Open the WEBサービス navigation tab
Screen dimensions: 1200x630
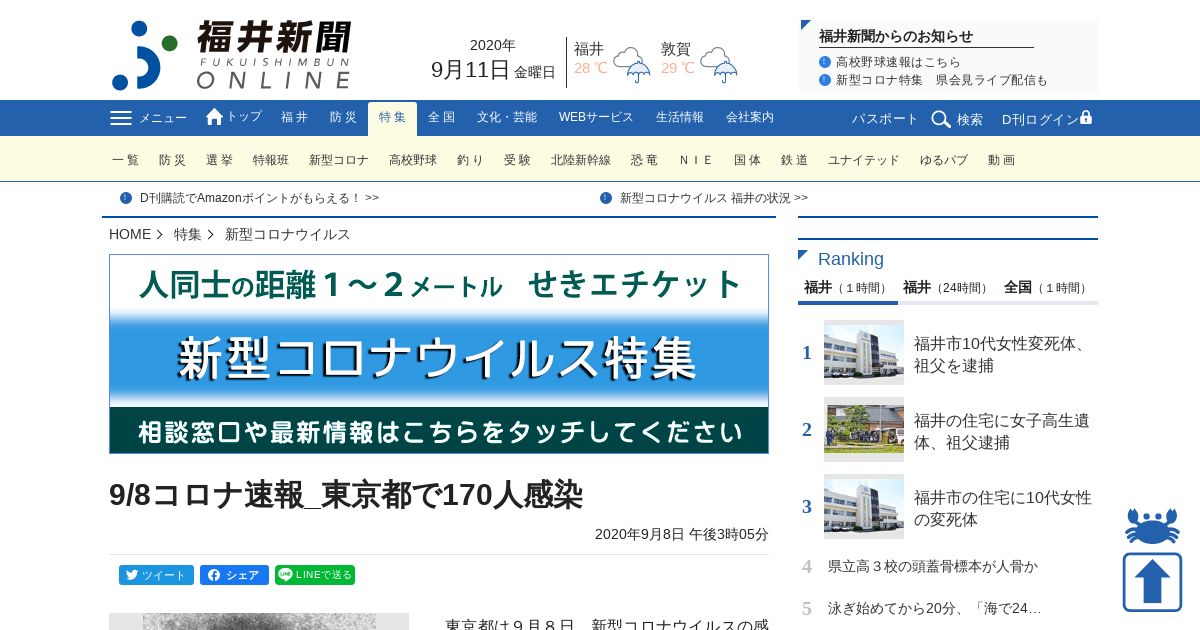point(596,118)
